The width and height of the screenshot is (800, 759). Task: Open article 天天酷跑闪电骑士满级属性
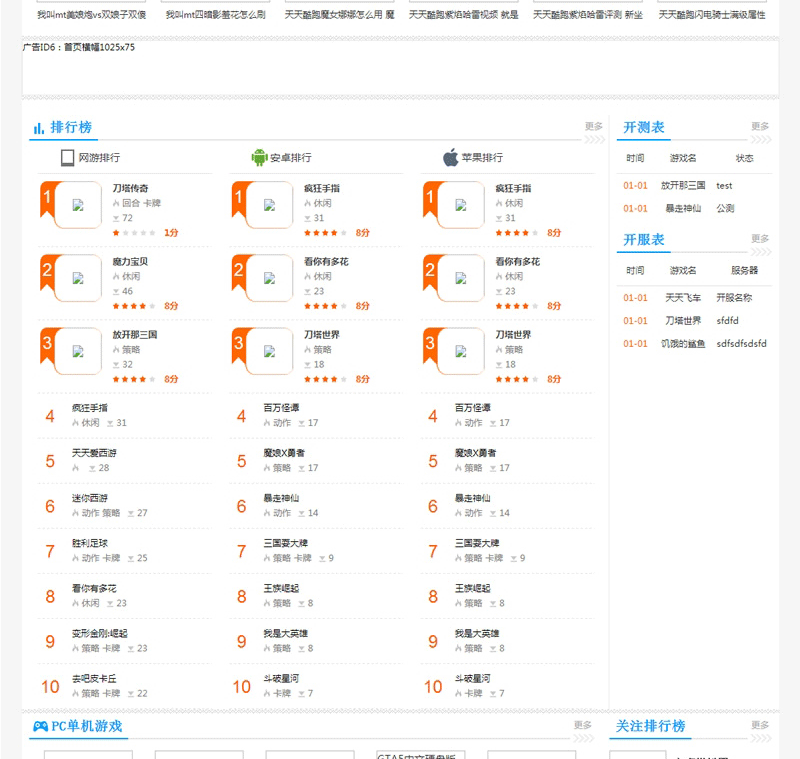coord(712,15)
